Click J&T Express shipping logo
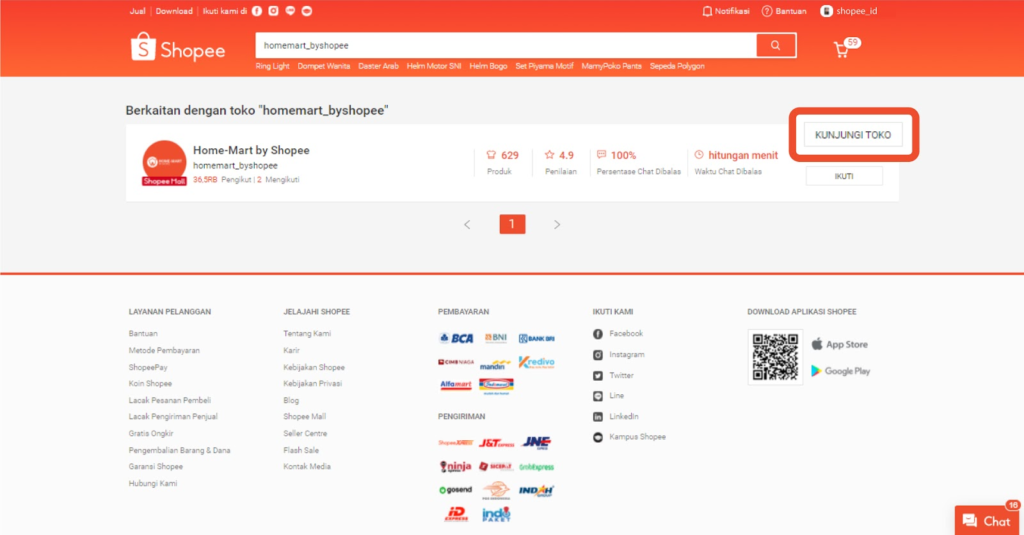Viewport: 1024px width, 535px height. [x=496, y=443]
